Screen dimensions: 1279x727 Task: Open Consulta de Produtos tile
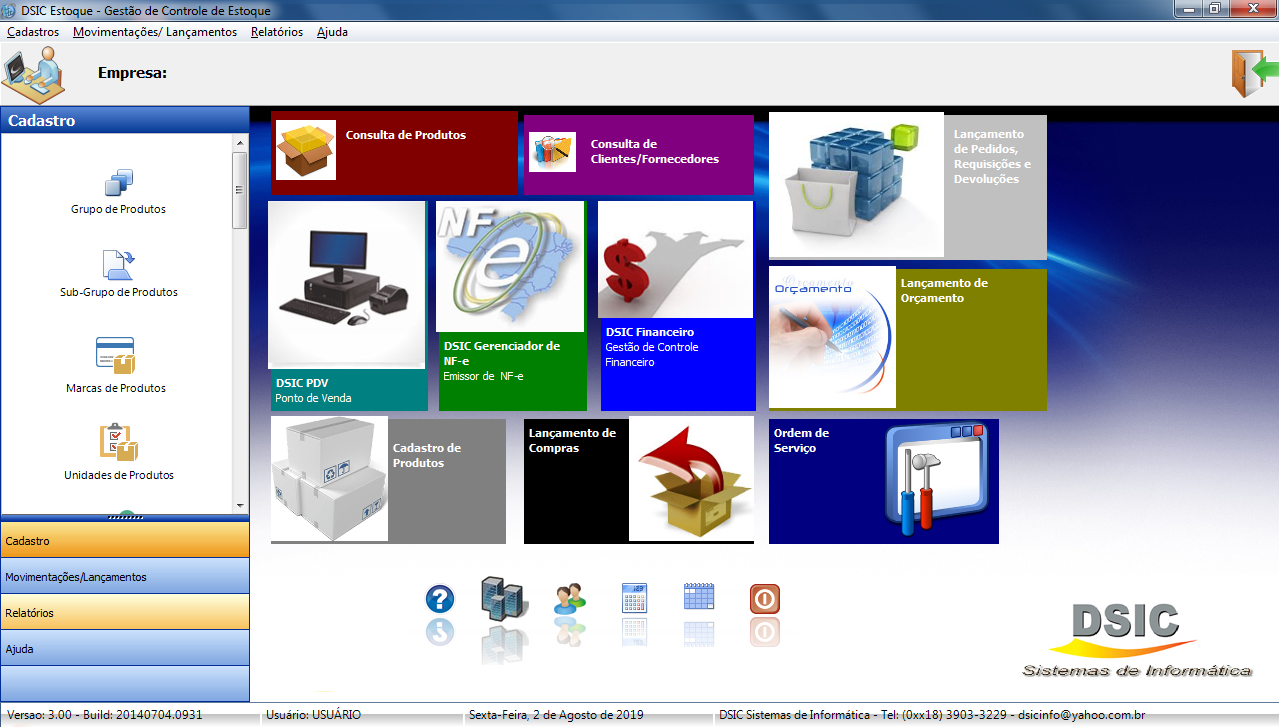(394, 153)
